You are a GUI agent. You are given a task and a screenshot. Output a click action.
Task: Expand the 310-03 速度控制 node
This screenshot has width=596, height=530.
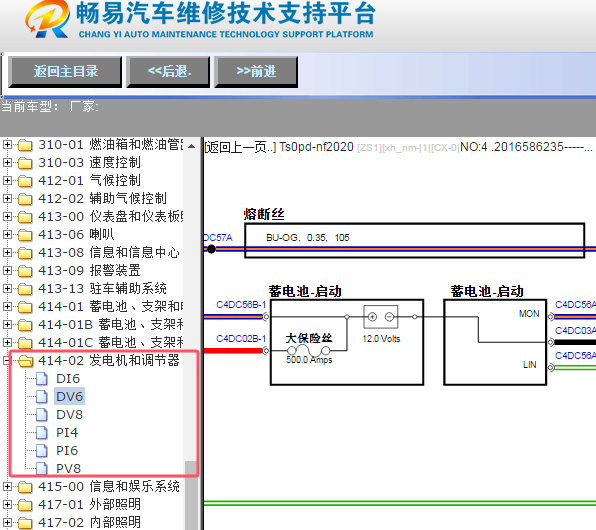pyautogui.click(x=7, y=162)
